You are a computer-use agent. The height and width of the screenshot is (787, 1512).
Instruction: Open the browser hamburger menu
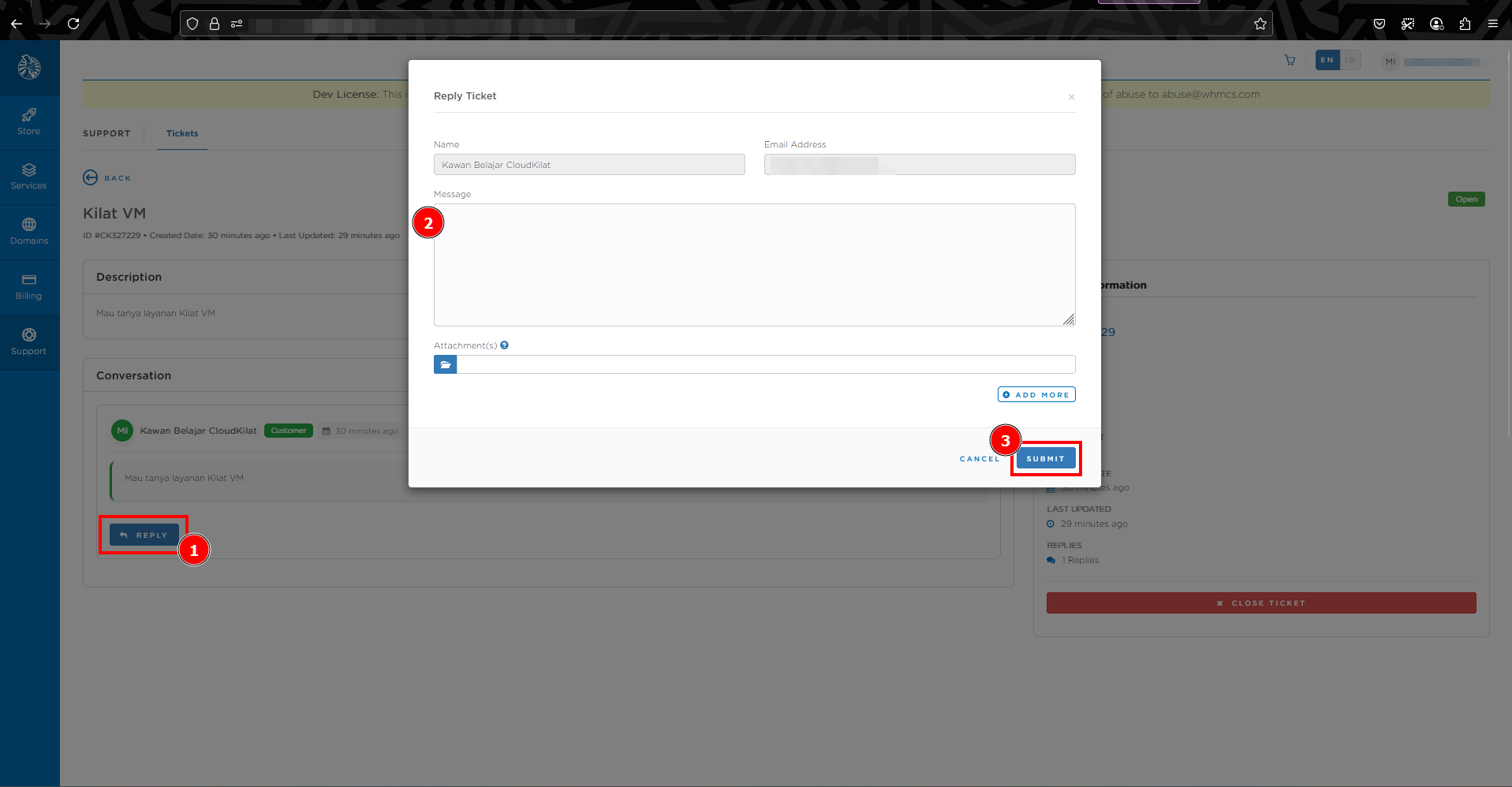point(1492,24)
